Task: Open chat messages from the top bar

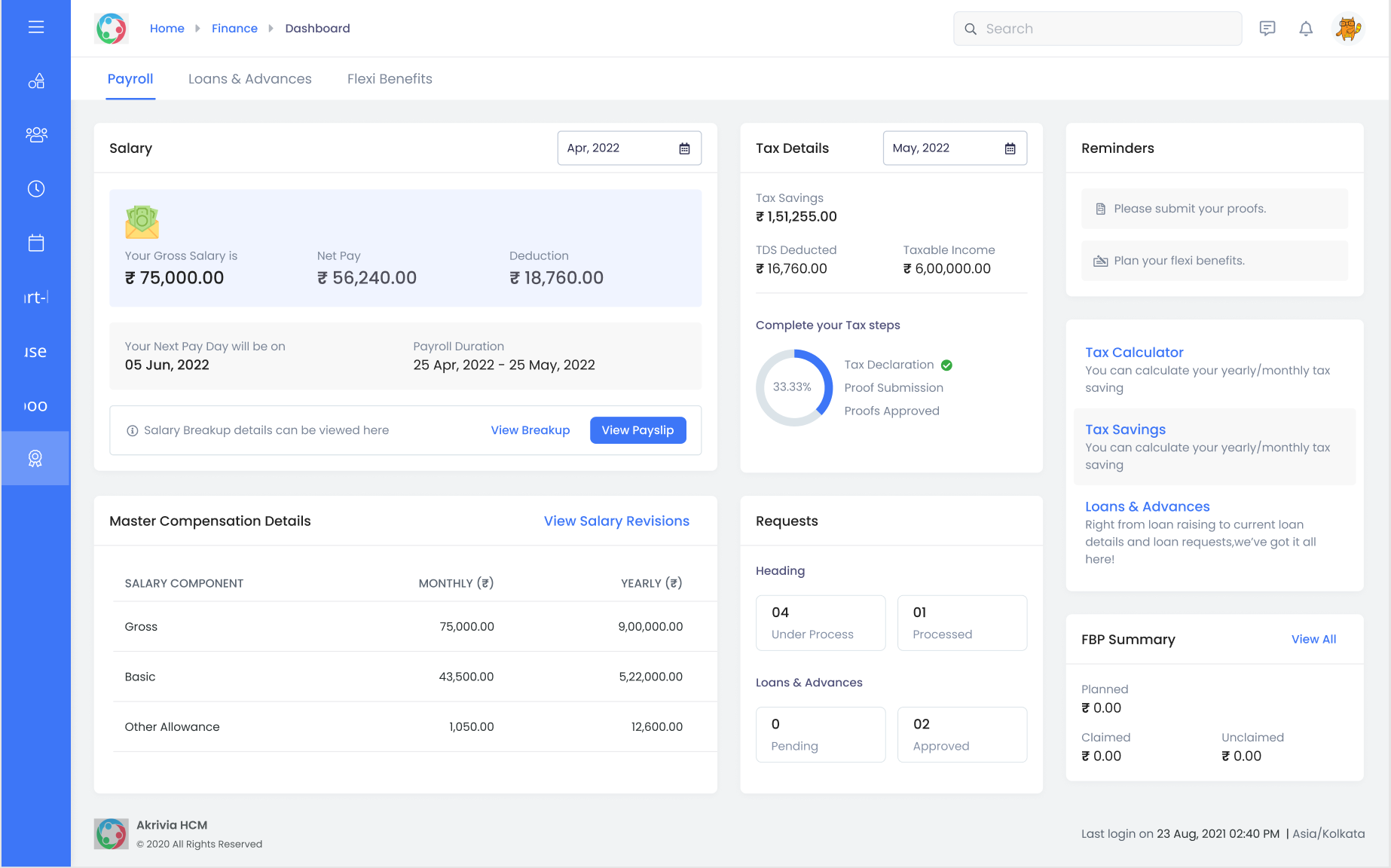Action: point(1267,28)
